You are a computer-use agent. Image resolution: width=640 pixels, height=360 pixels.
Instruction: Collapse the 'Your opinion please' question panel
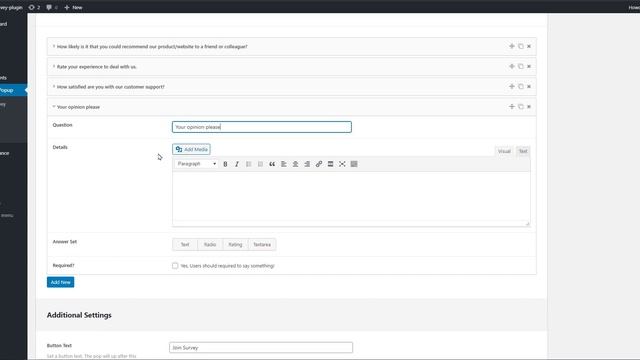pyautogui.click(x=54, y=107)
